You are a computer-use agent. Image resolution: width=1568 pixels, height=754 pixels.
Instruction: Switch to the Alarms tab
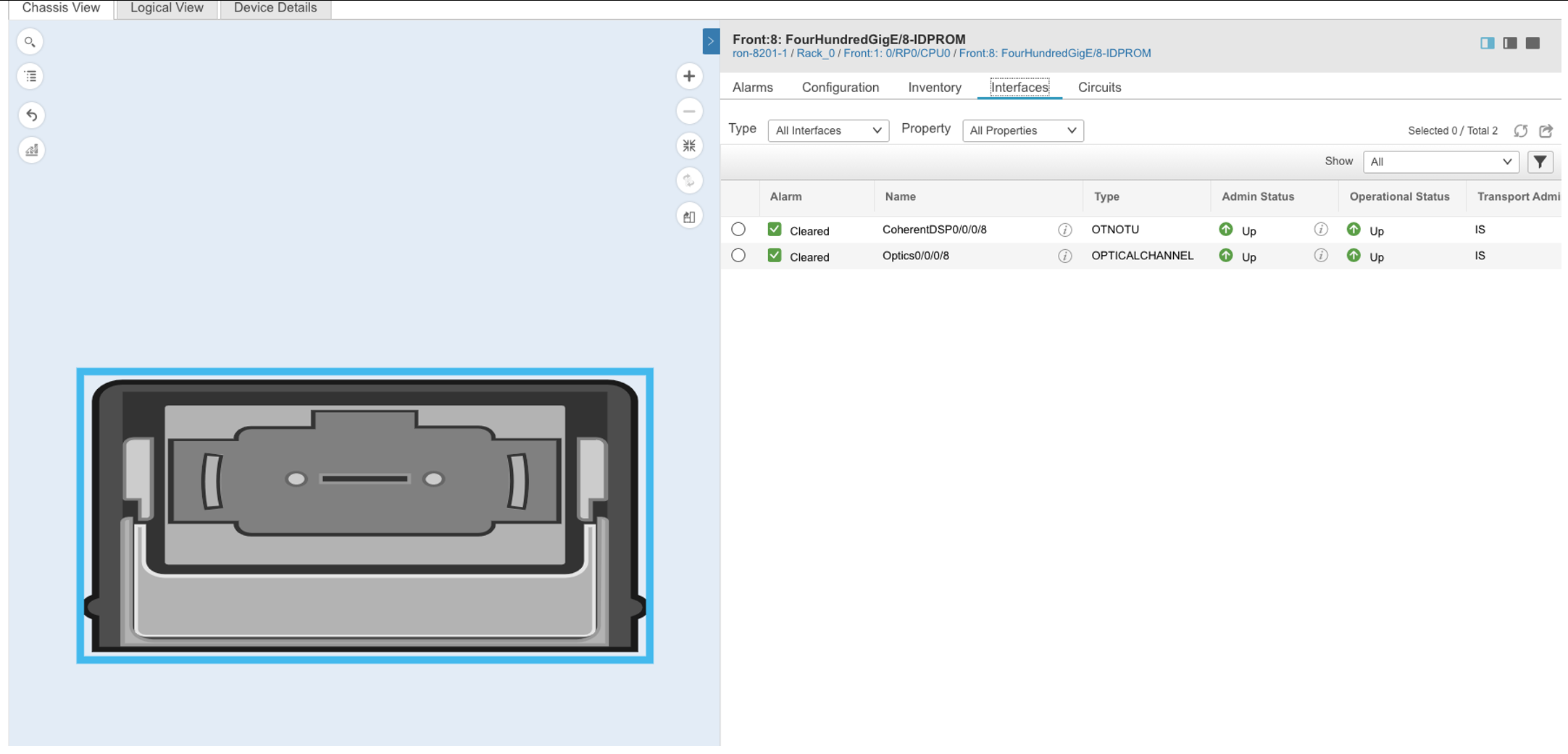(753, 87)
